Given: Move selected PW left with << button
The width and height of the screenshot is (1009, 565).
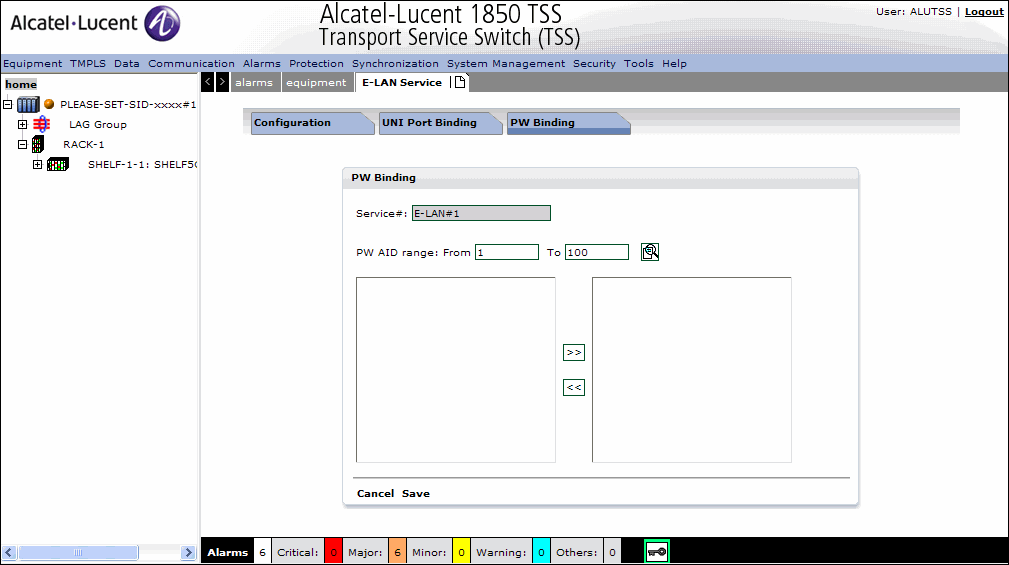Looking at the screenshot, I should 573,387.
